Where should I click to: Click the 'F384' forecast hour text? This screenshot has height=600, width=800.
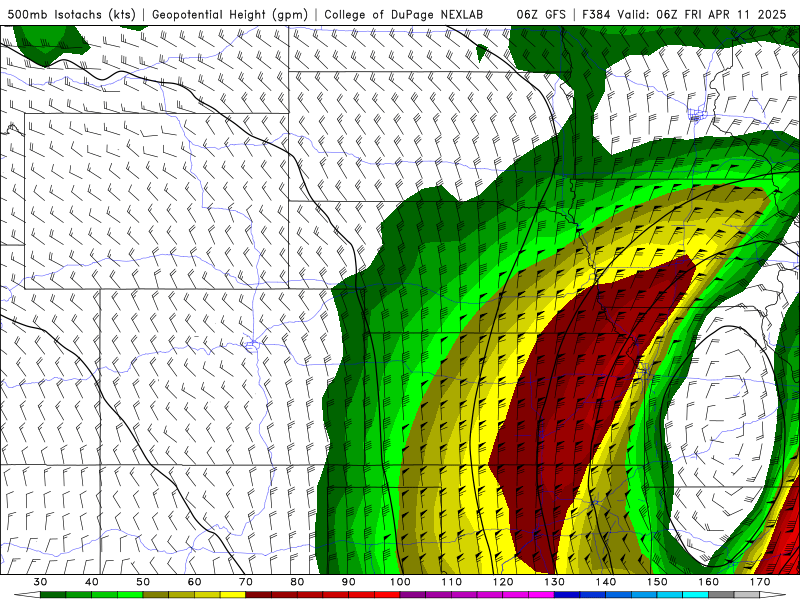pos(596,15)
